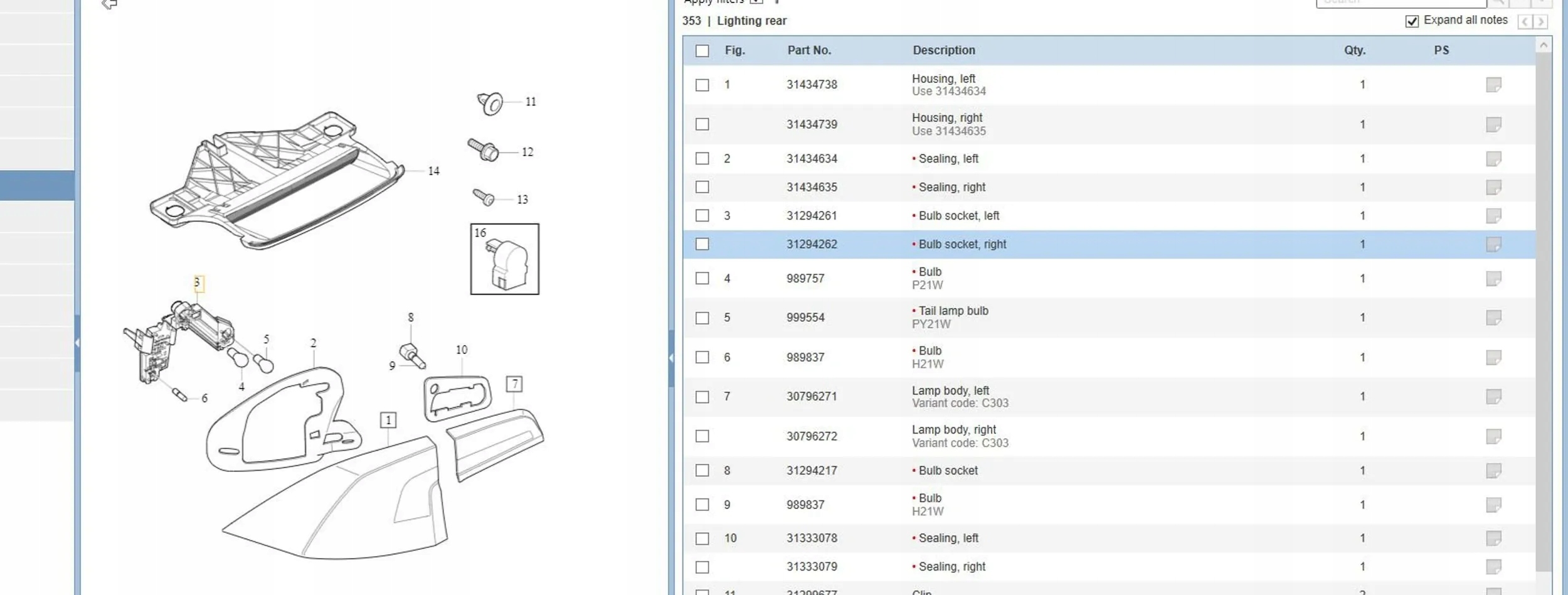Tick checkbox for Bulb socket, right 31294262

coord(702,244)
